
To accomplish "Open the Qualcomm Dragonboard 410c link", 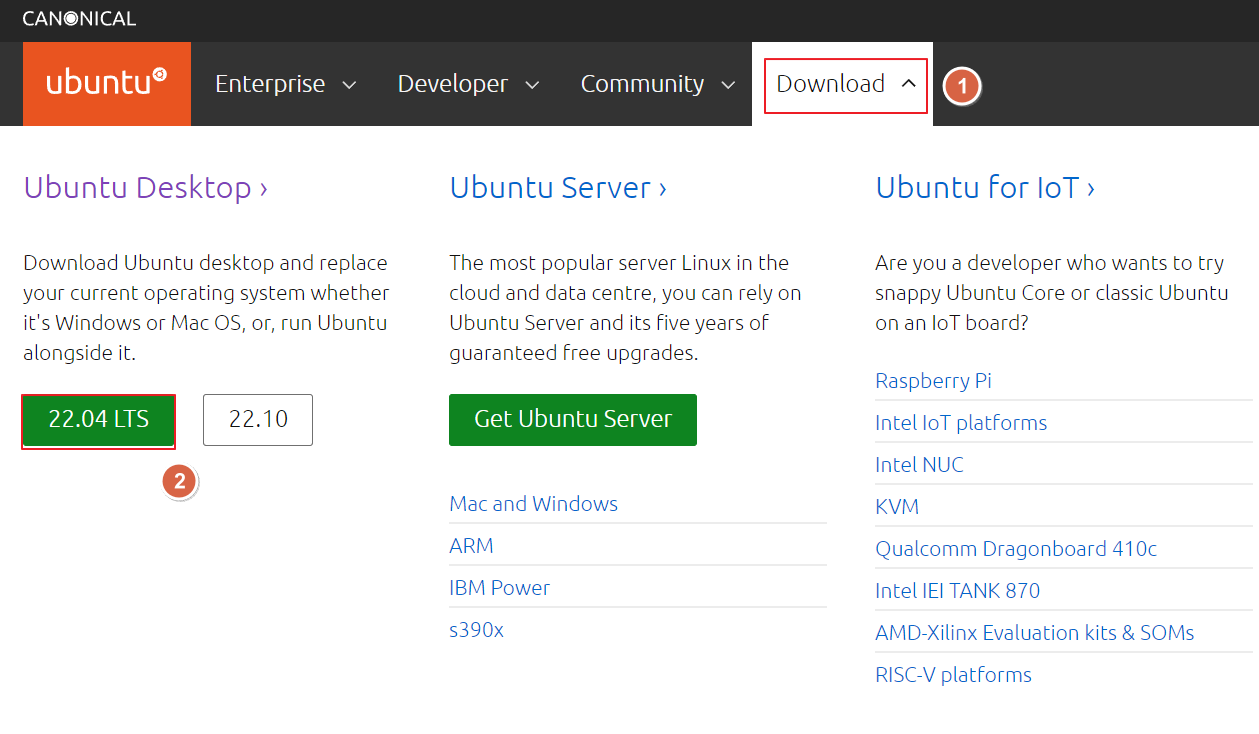I will [x=1016, y=549].
